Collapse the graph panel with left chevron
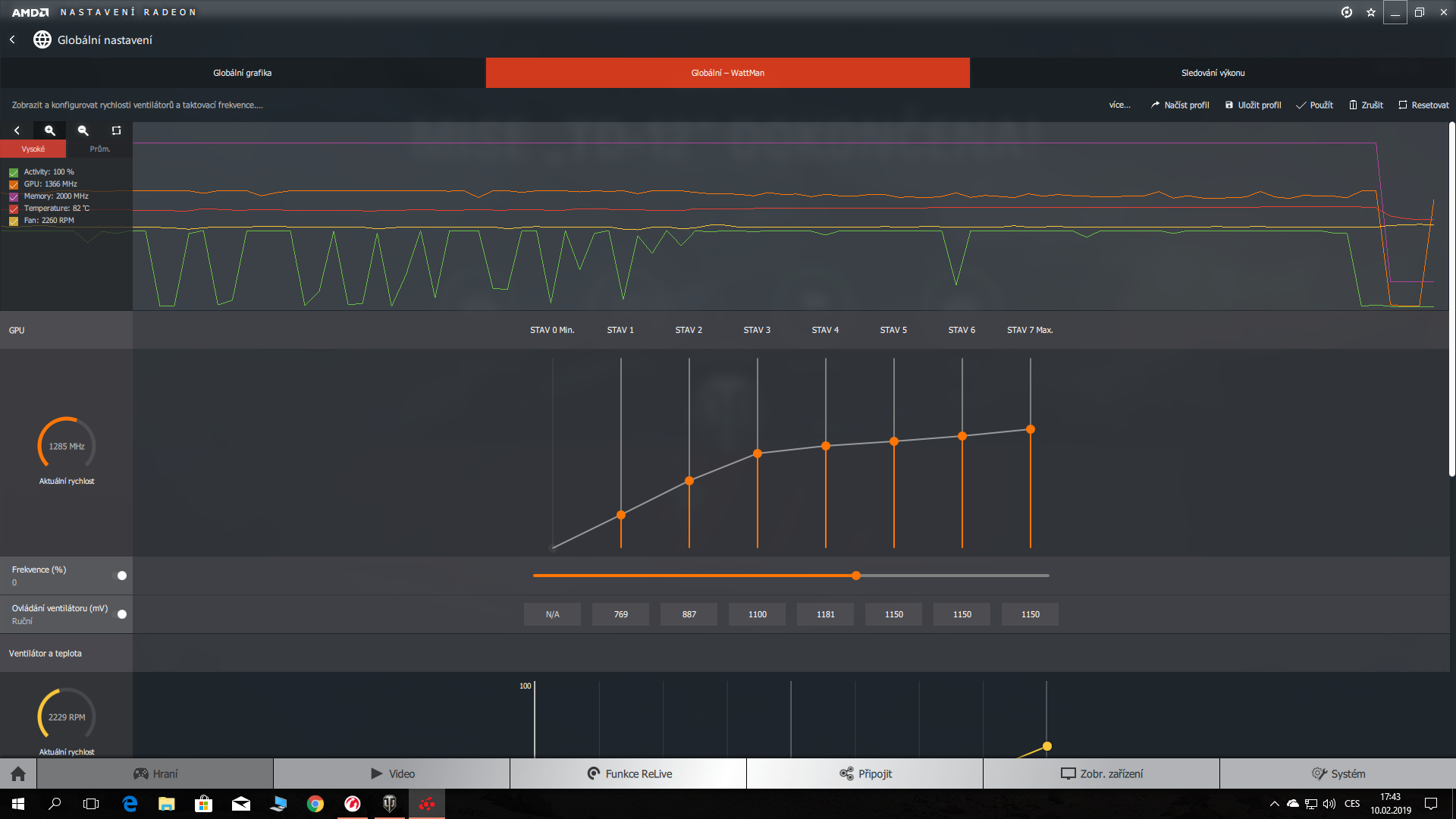The image size is (1456, 819). (17, 130)
